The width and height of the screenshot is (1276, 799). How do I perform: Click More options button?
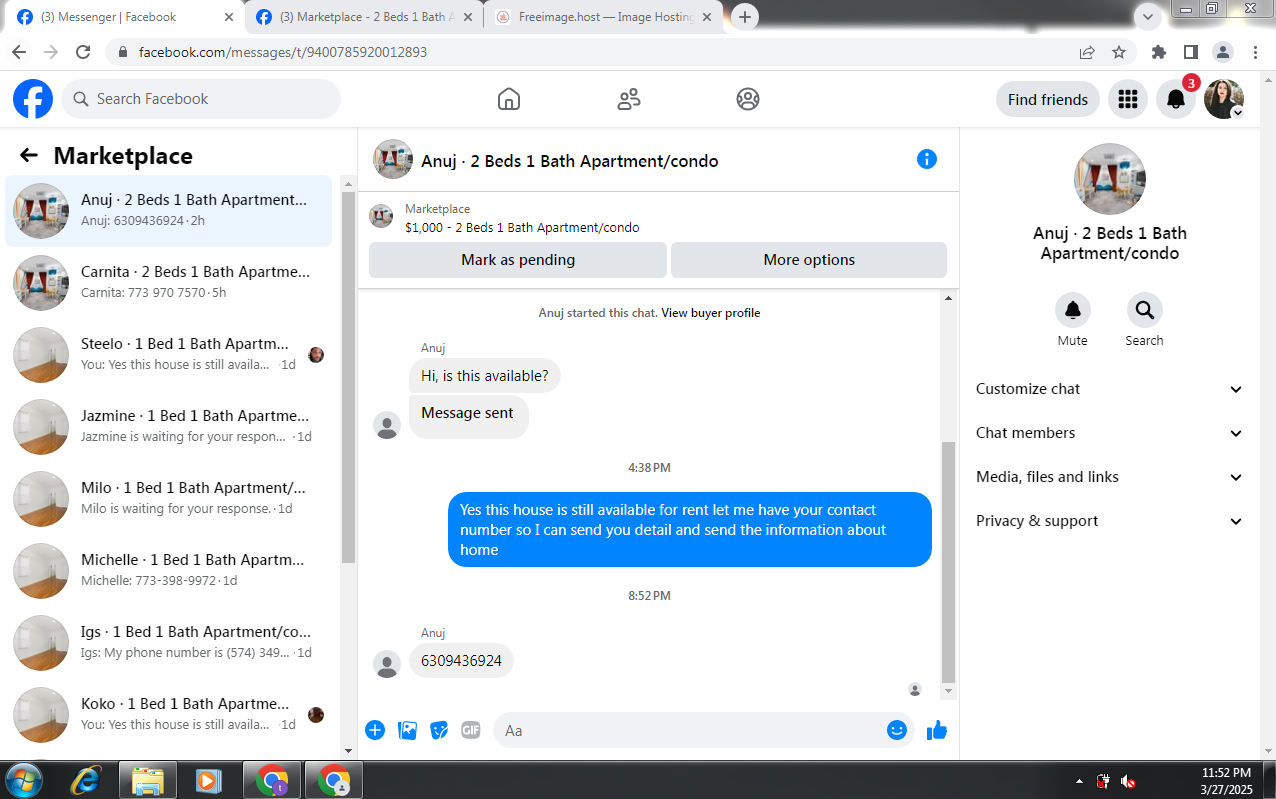(809, 260)
